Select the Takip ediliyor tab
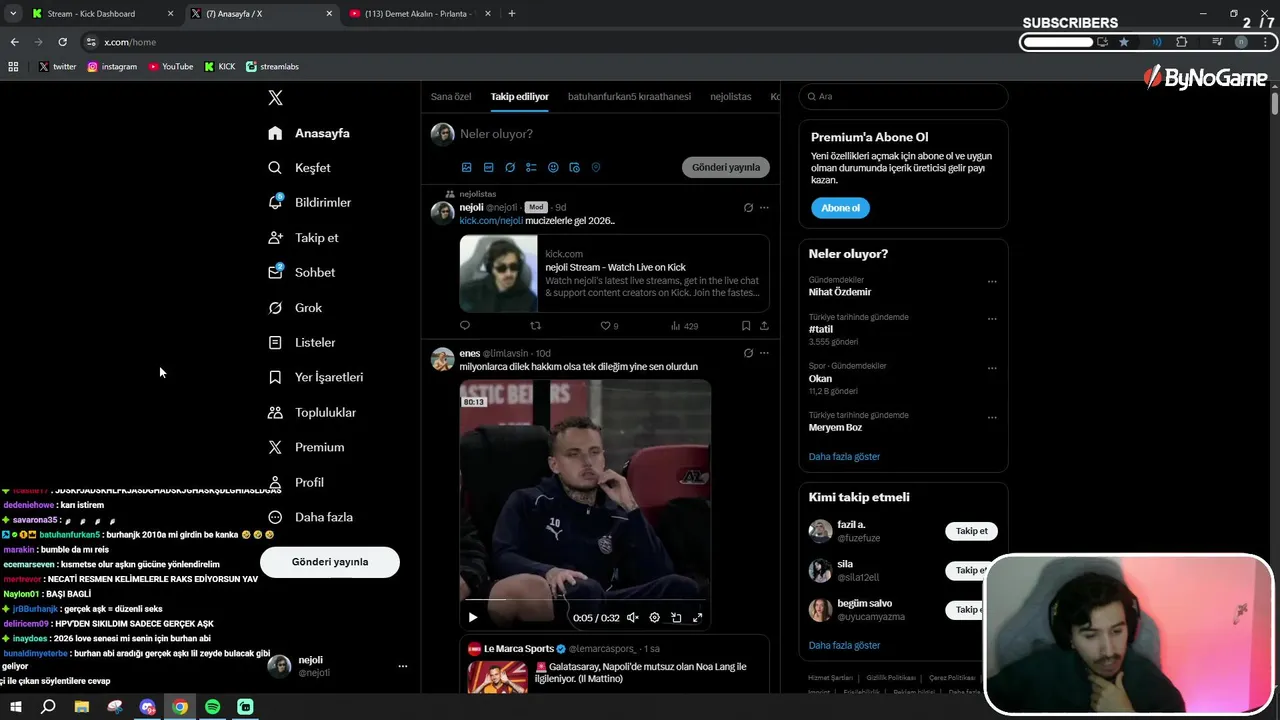The height and width of the screenshot is (720, 1280). 520,97
